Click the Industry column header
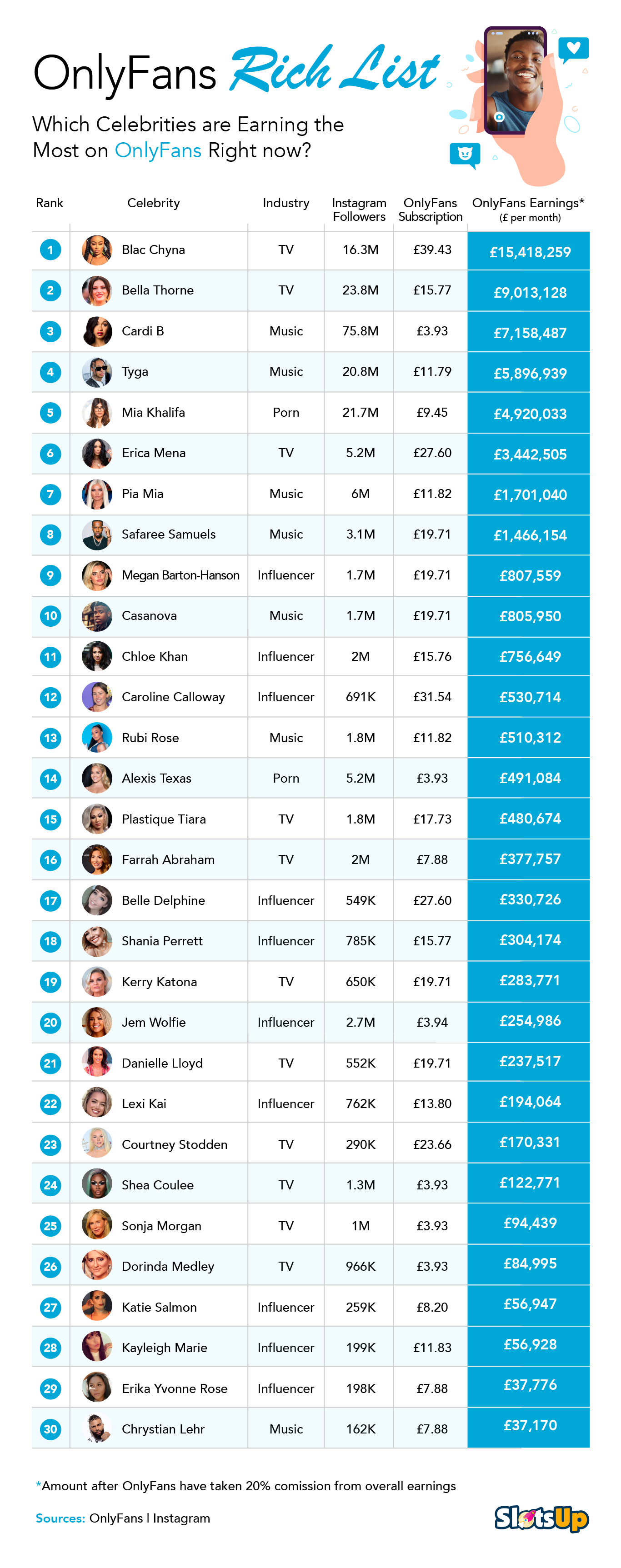 coord(285,203)
